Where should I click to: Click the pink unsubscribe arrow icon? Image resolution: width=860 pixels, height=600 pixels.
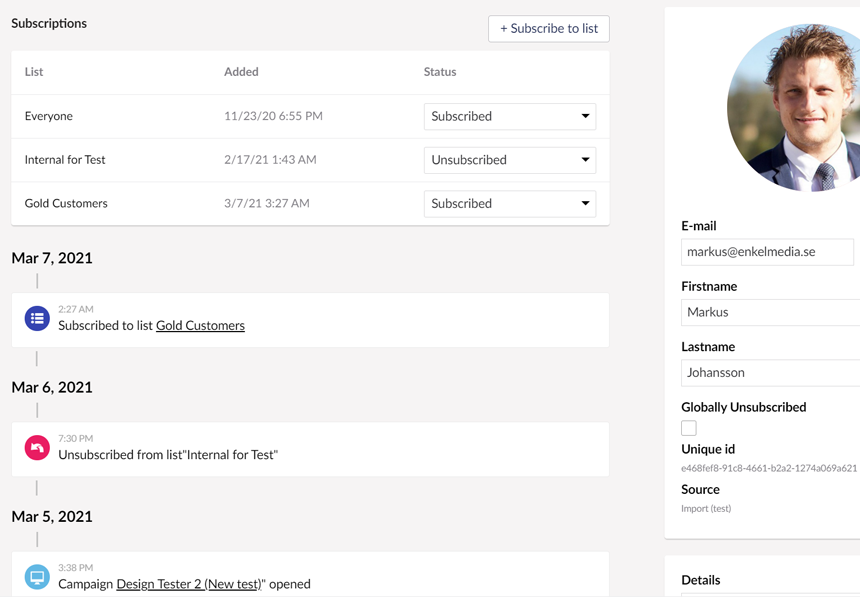(x=37, y=448)
